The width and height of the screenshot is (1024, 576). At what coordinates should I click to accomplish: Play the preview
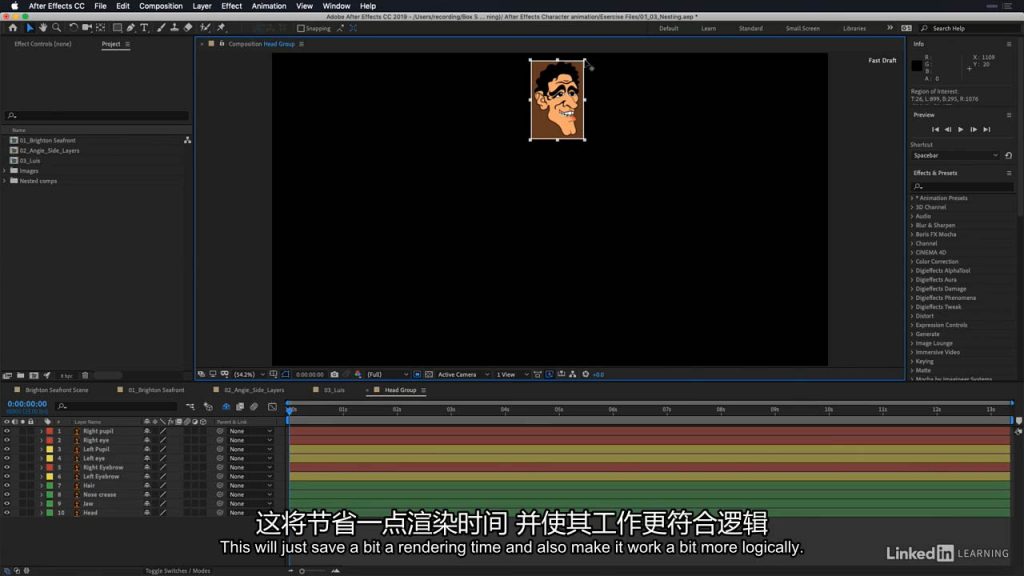click(x=961, y=130)
